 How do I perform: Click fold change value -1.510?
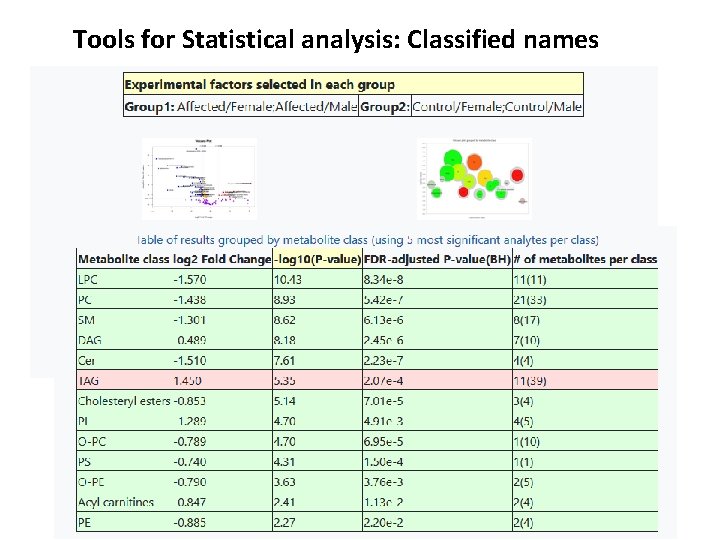pos(190,360)
